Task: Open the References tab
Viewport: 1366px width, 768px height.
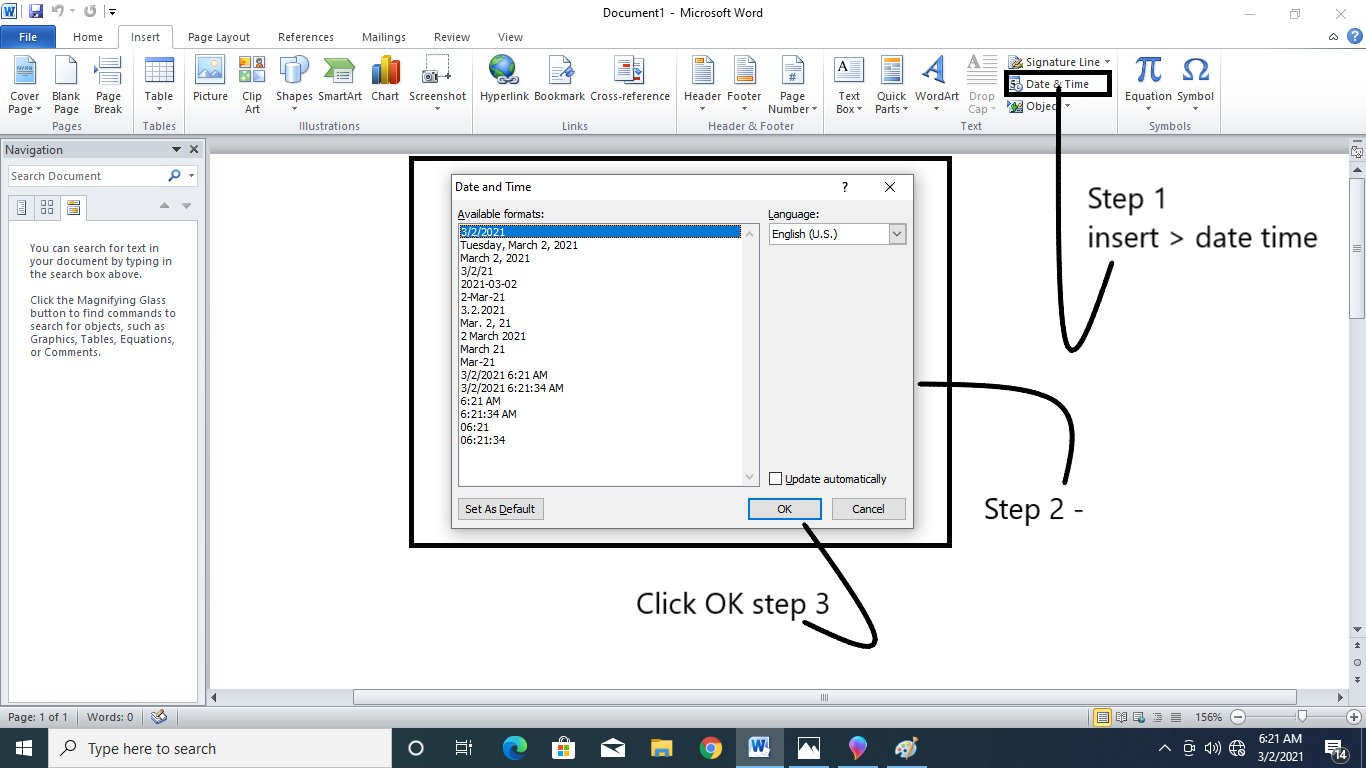Action: click(306, 37)
